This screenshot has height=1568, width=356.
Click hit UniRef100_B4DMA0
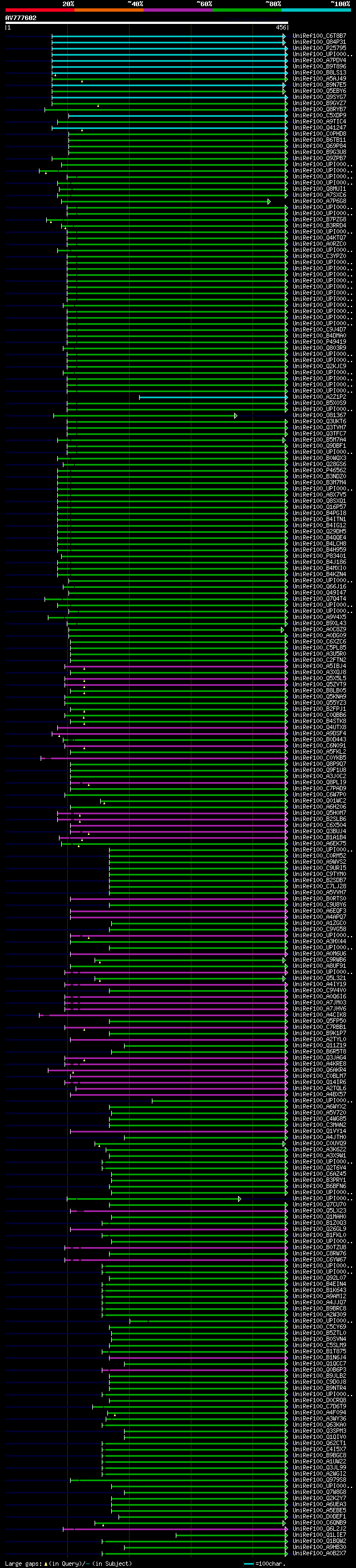click(319, 336)
